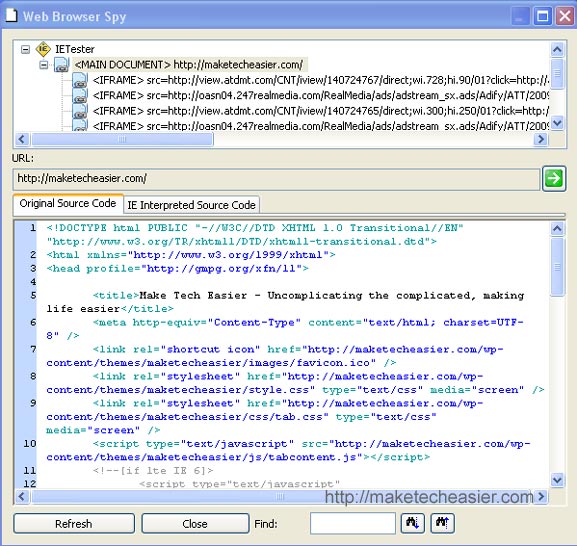
Task: Click the Close button
Action: [x=195, y=523]
